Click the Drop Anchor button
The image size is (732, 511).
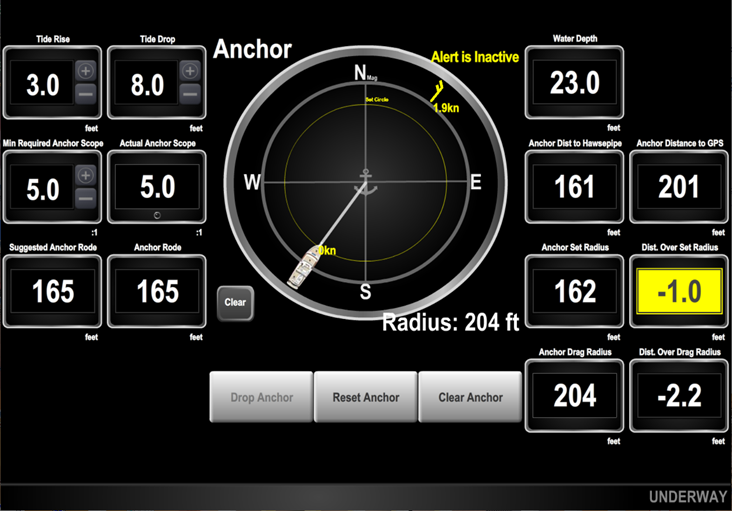(x=261, y=397)
